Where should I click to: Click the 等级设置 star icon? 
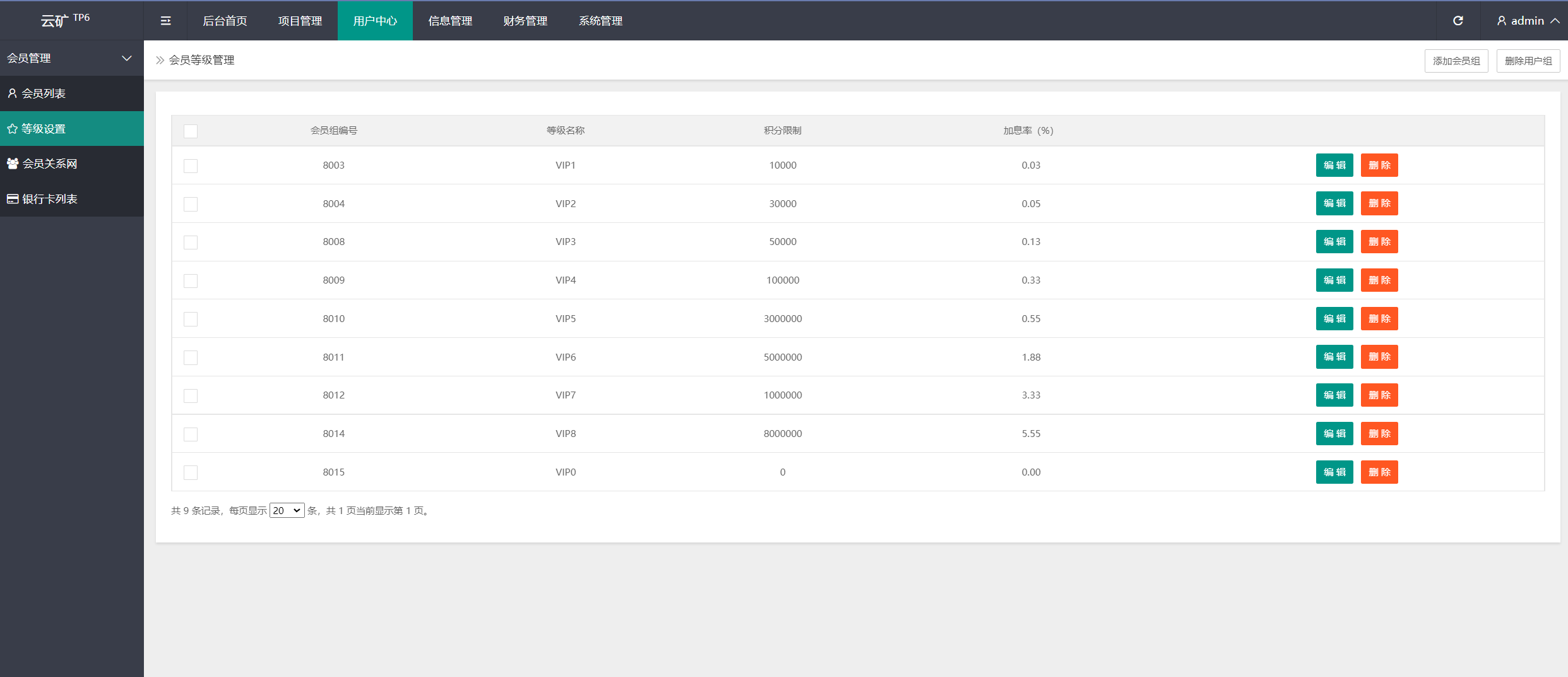[12, 129]
